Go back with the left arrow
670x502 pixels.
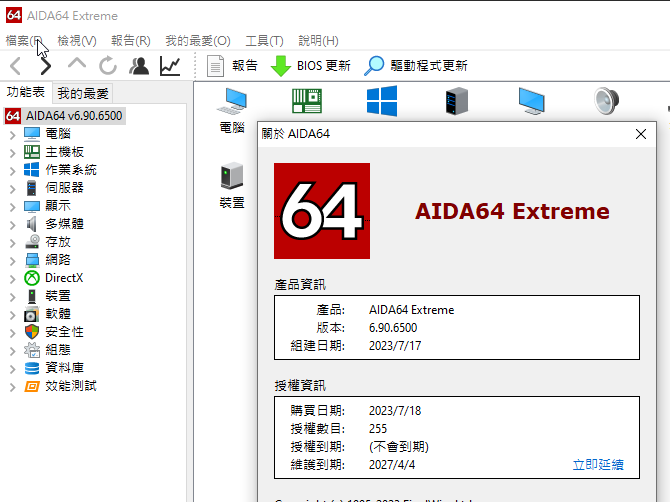(15, 66)
